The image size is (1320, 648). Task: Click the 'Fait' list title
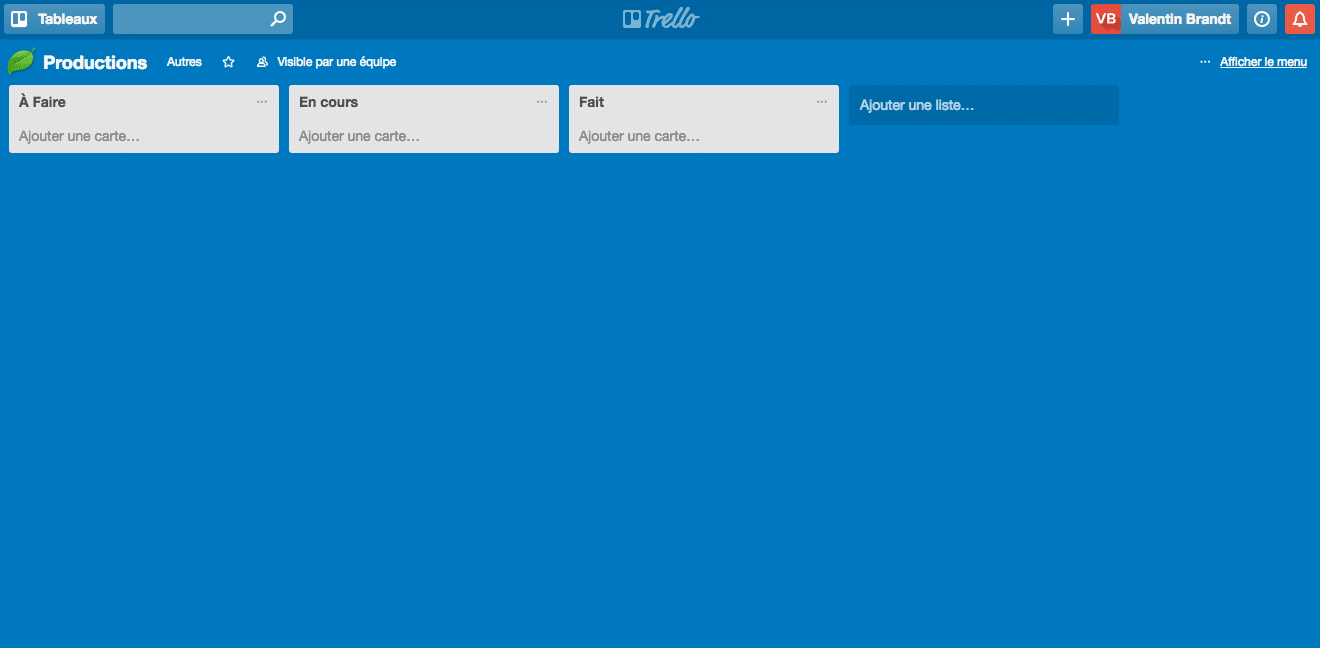pyautogui.click(x=592, y=102)
